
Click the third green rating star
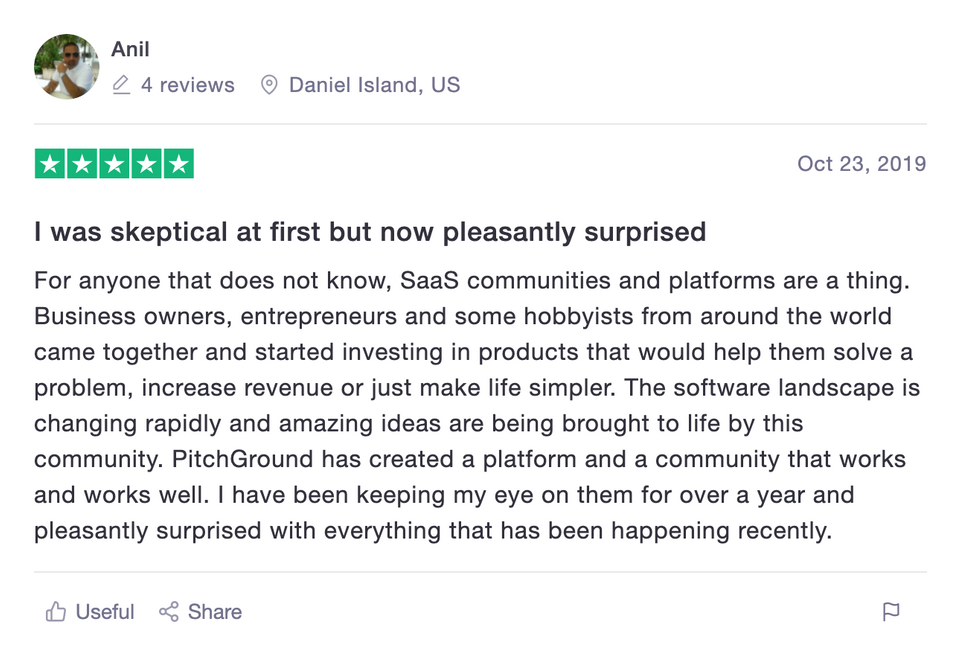[114, 164]
